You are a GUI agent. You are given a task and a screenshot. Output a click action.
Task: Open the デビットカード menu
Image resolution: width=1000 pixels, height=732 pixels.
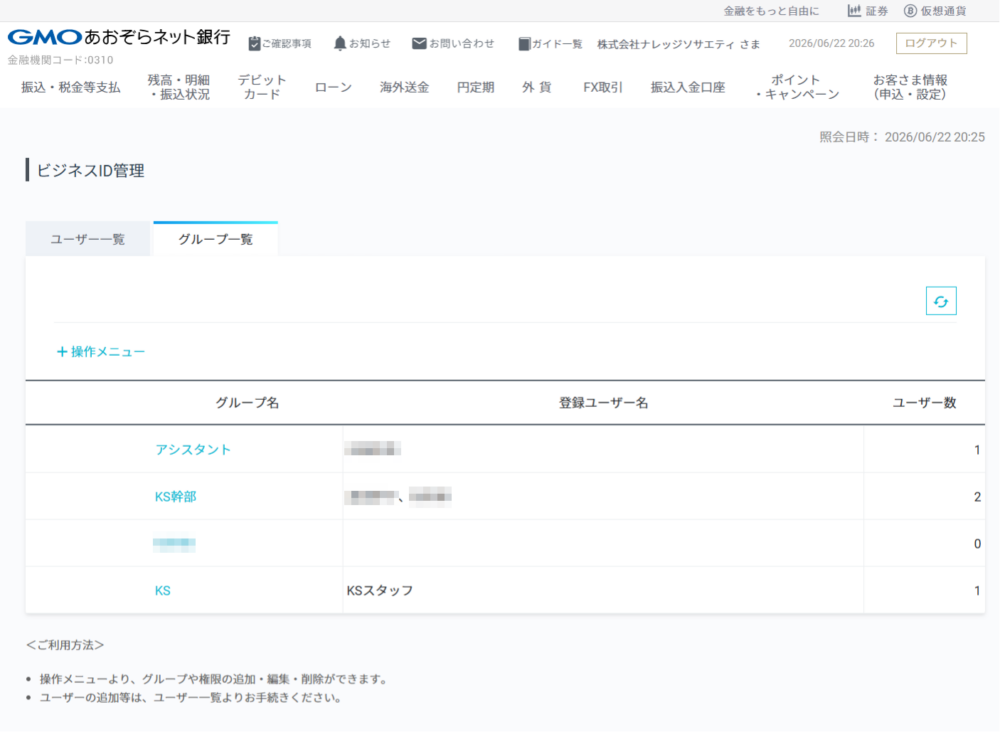[x=262, y=87]
